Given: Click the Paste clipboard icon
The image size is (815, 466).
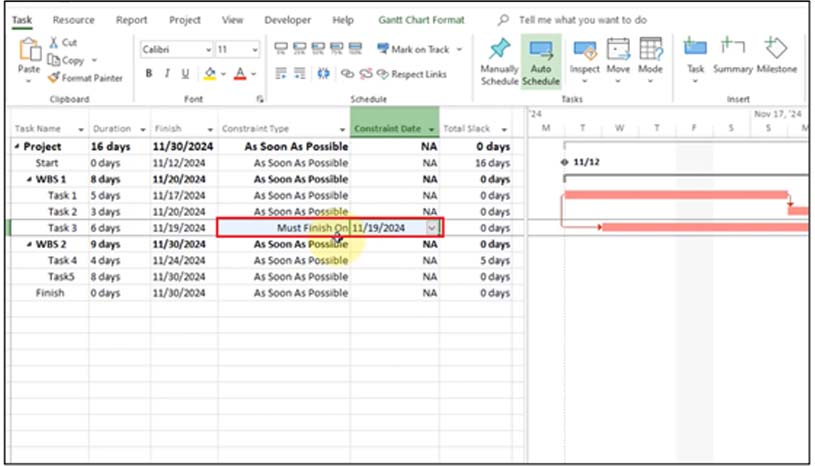Looking at the screenshot, I should pos(29,50).
